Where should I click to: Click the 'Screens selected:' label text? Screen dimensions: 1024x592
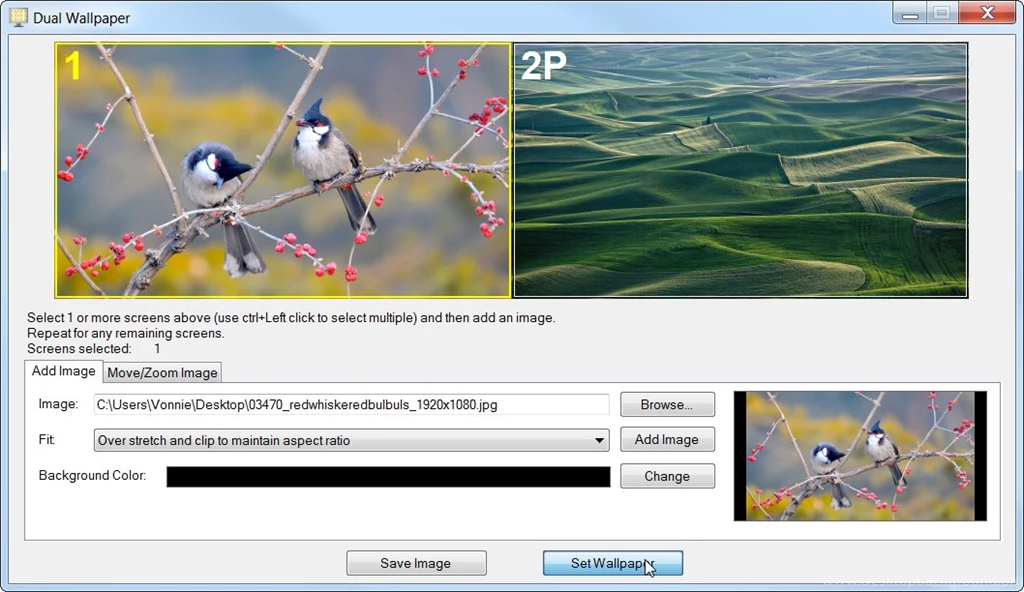[79, 349]
